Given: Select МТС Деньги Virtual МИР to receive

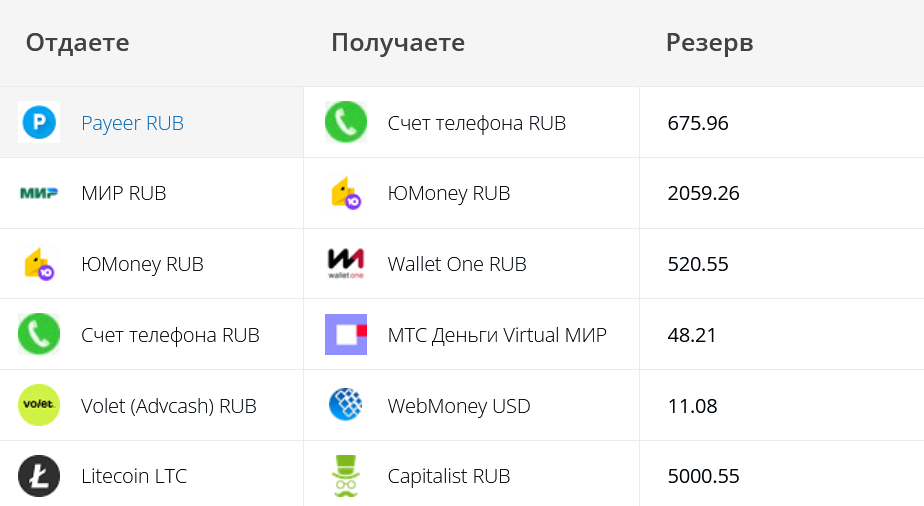Looking at the screenshot, I should pyautogui.click(x=497, y=335).
